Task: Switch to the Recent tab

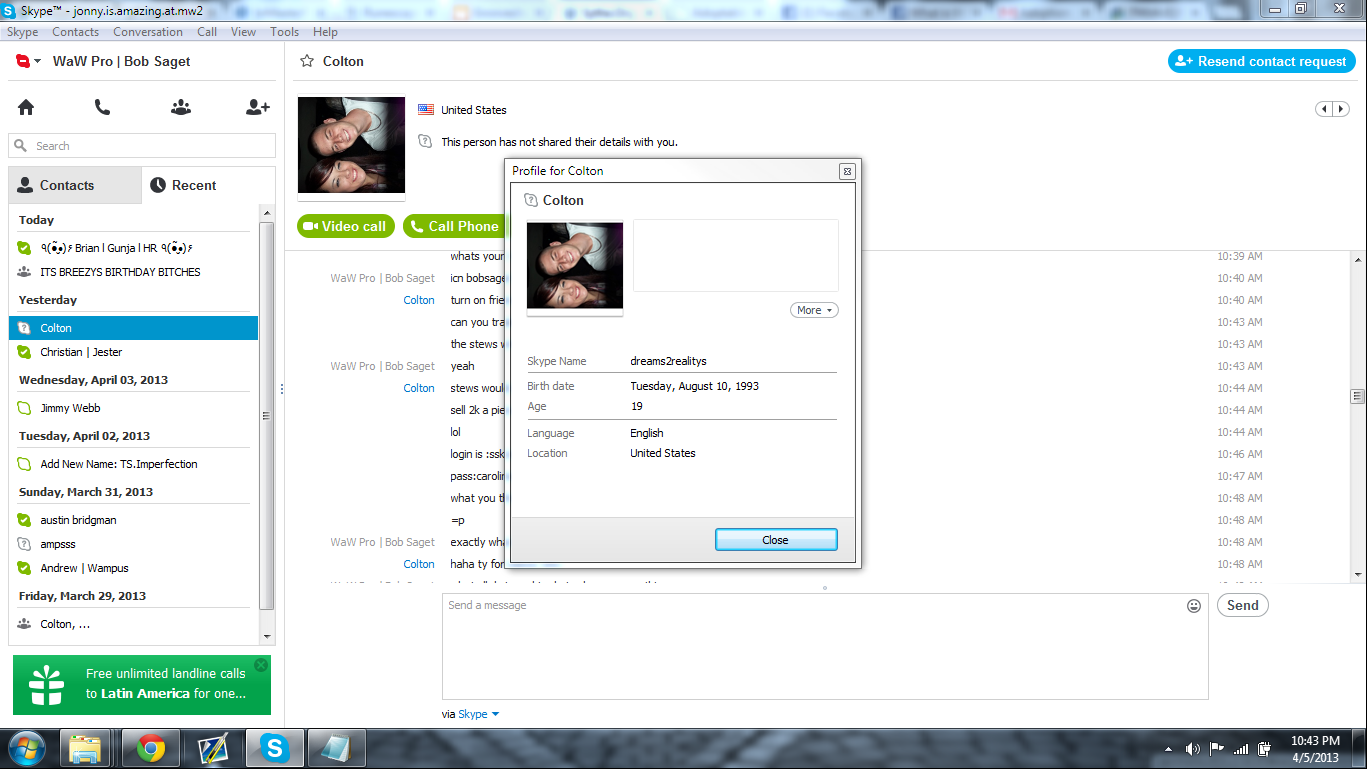Action: pyautogui.click(x=209, y=185)
